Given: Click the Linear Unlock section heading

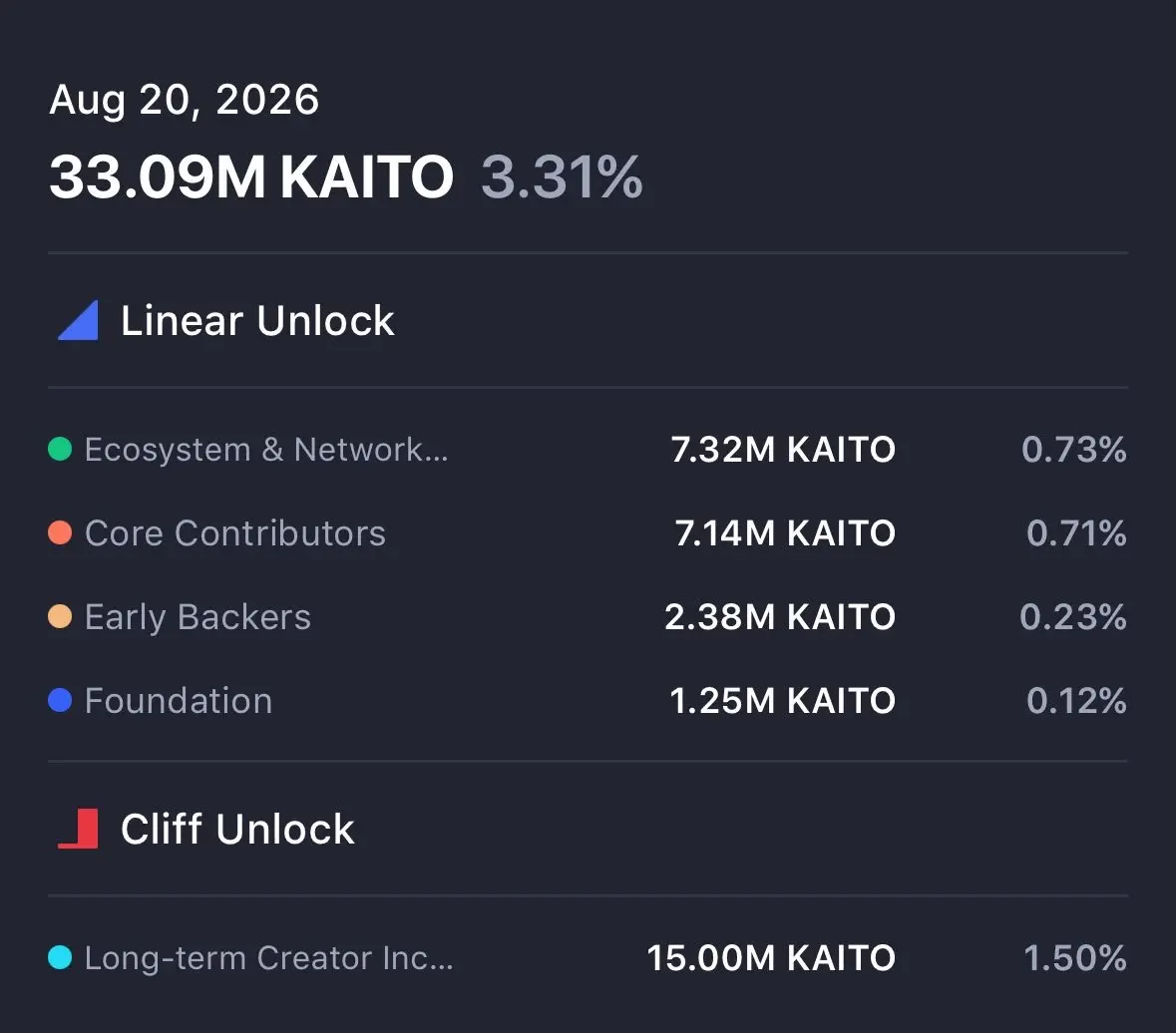Looking at the screenshot, I should 257,321.
